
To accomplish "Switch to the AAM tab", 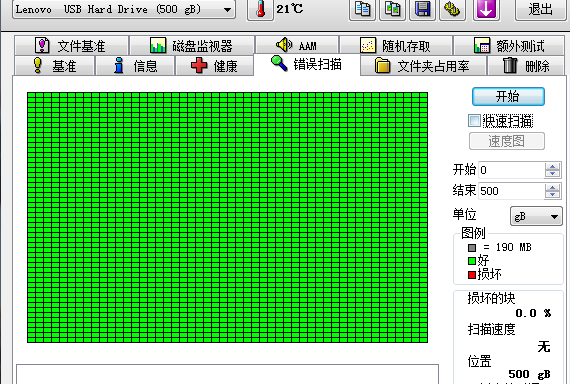I will click(297, 46).
